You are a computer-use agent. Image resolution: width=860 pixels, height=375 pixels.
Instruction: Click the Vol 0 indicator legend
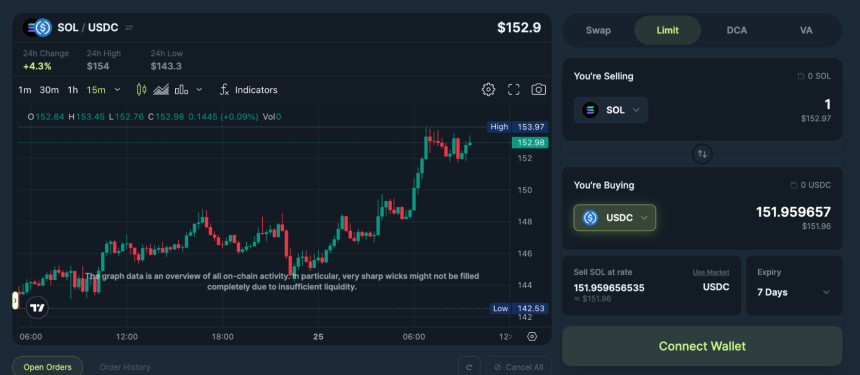click(x=271, y=116)
